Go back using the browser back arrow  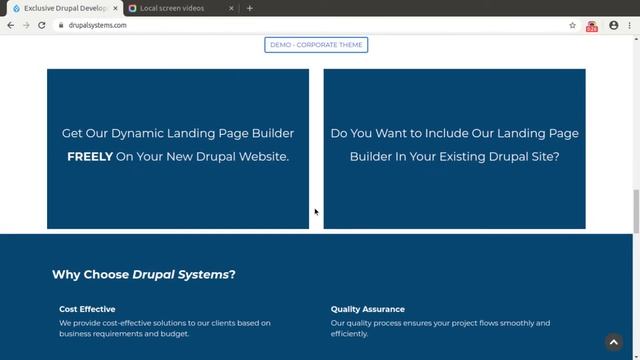(11, 25)
